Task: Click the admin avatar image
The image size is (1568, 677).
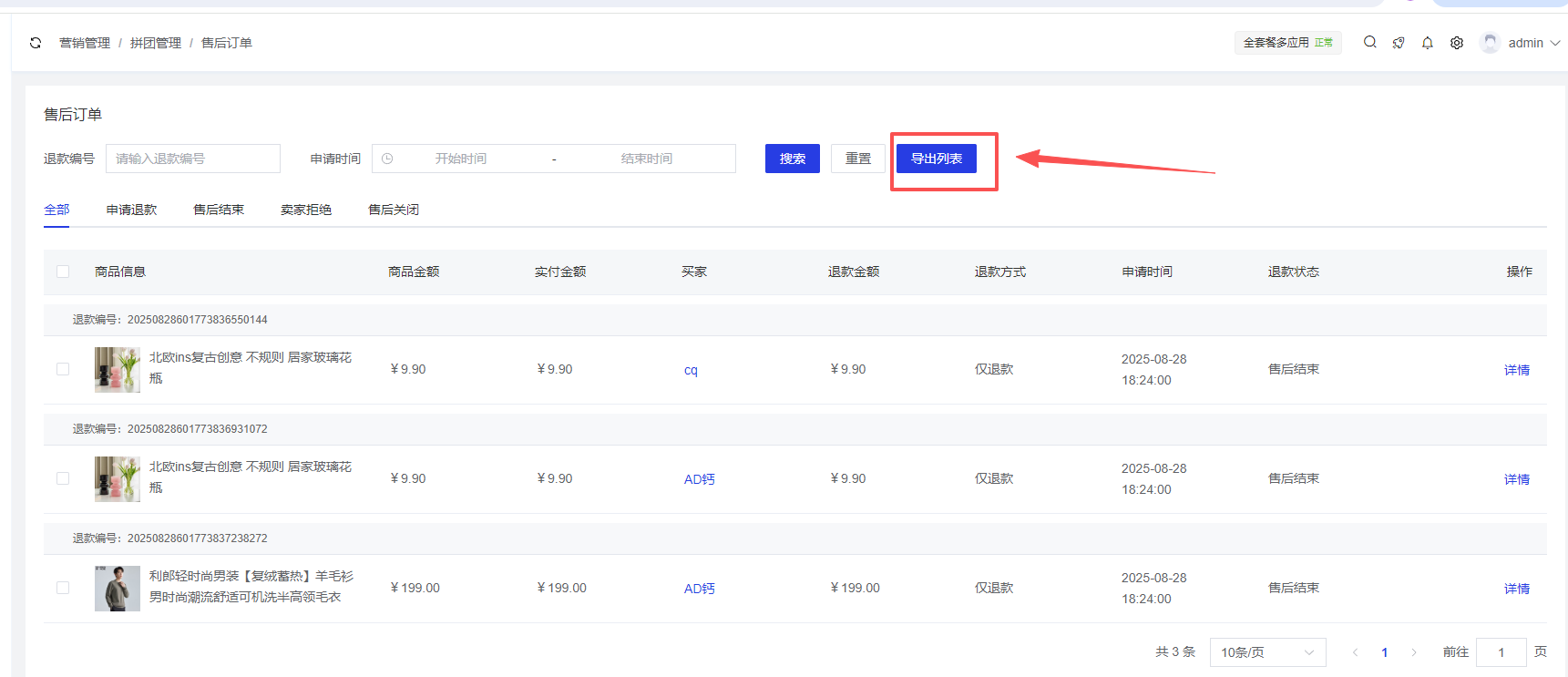Action: tap(1490, 43)
